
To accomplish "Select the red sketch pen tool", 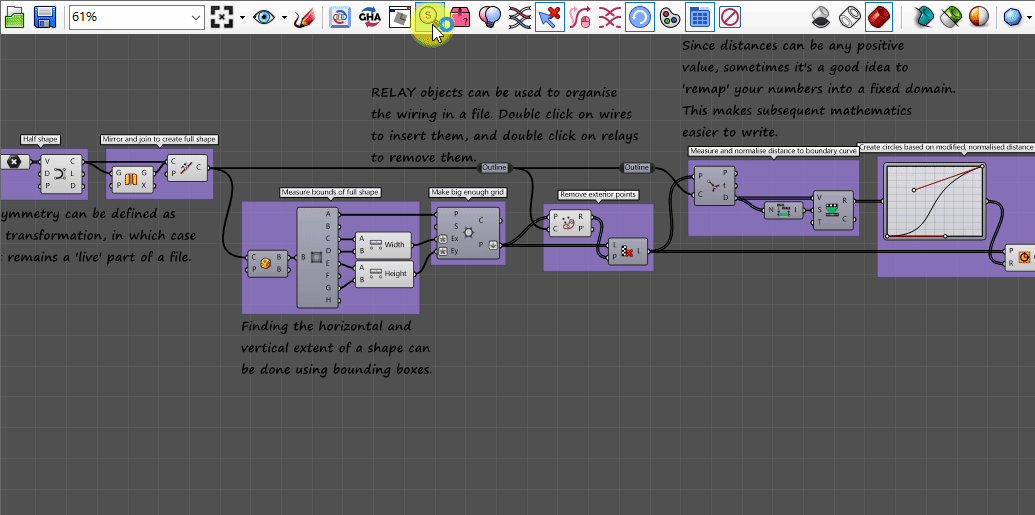I will click(x=305, y=17).
